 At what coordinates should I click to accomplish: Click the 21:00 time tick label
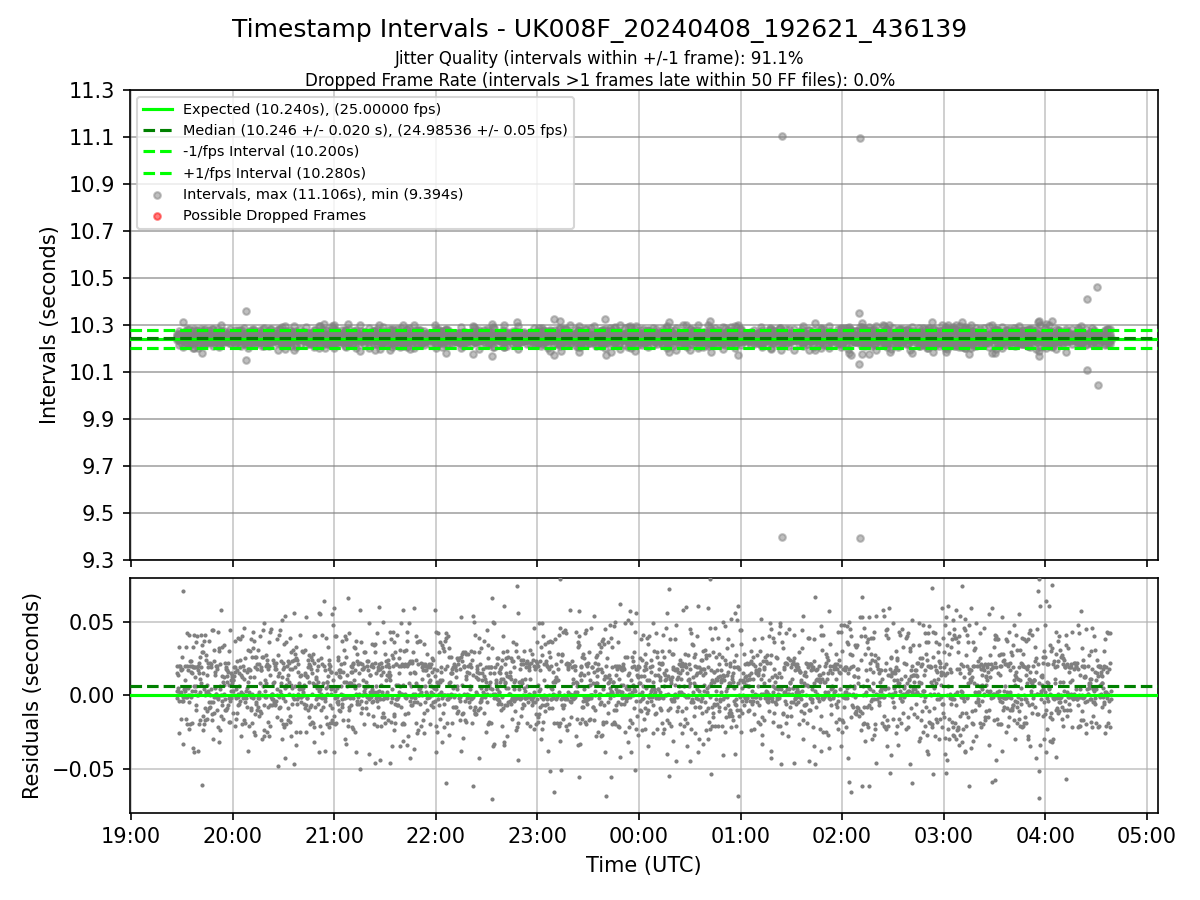pyautogui.click(x=334, y=834)
